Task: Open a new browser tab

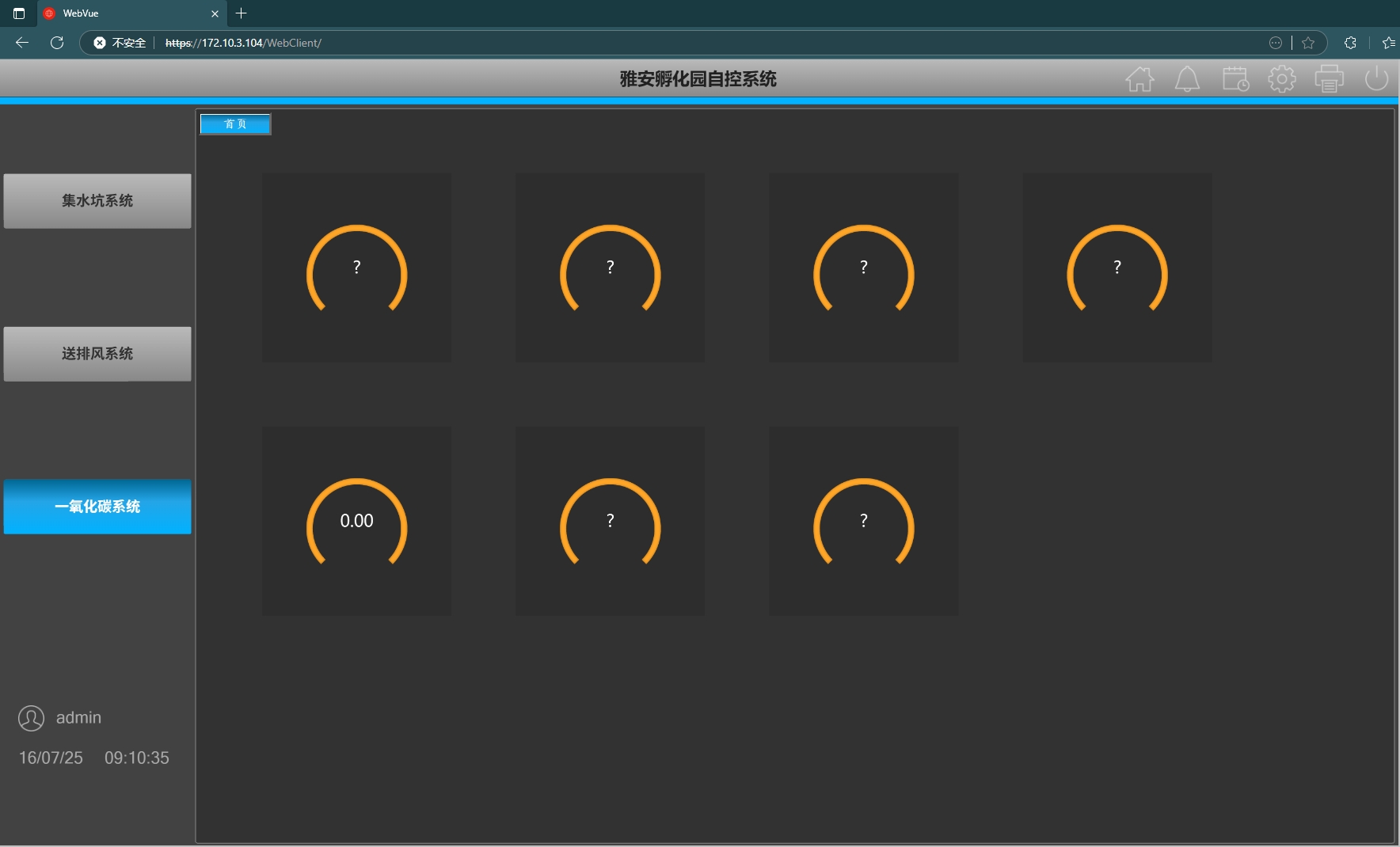Action: tap(242, 13)
